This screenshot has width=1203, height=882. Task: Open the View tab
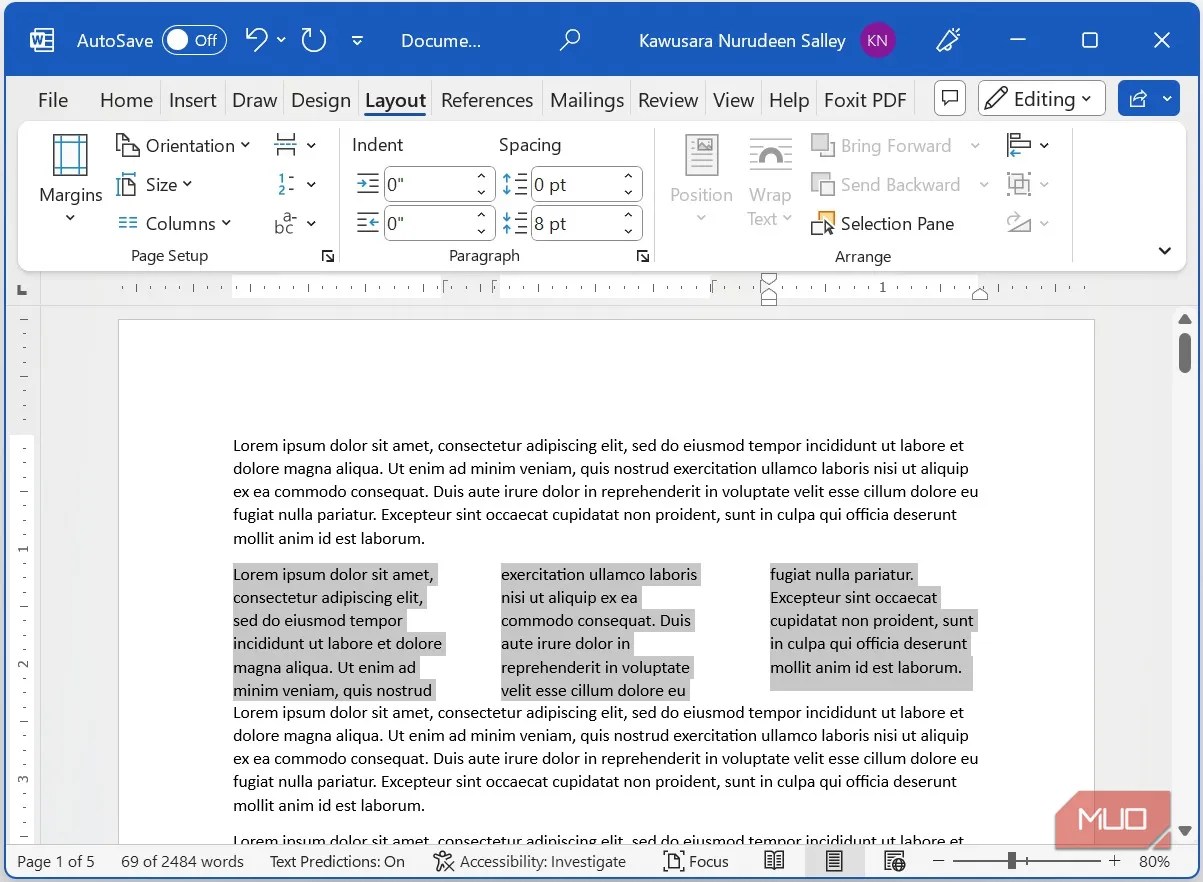733,100
